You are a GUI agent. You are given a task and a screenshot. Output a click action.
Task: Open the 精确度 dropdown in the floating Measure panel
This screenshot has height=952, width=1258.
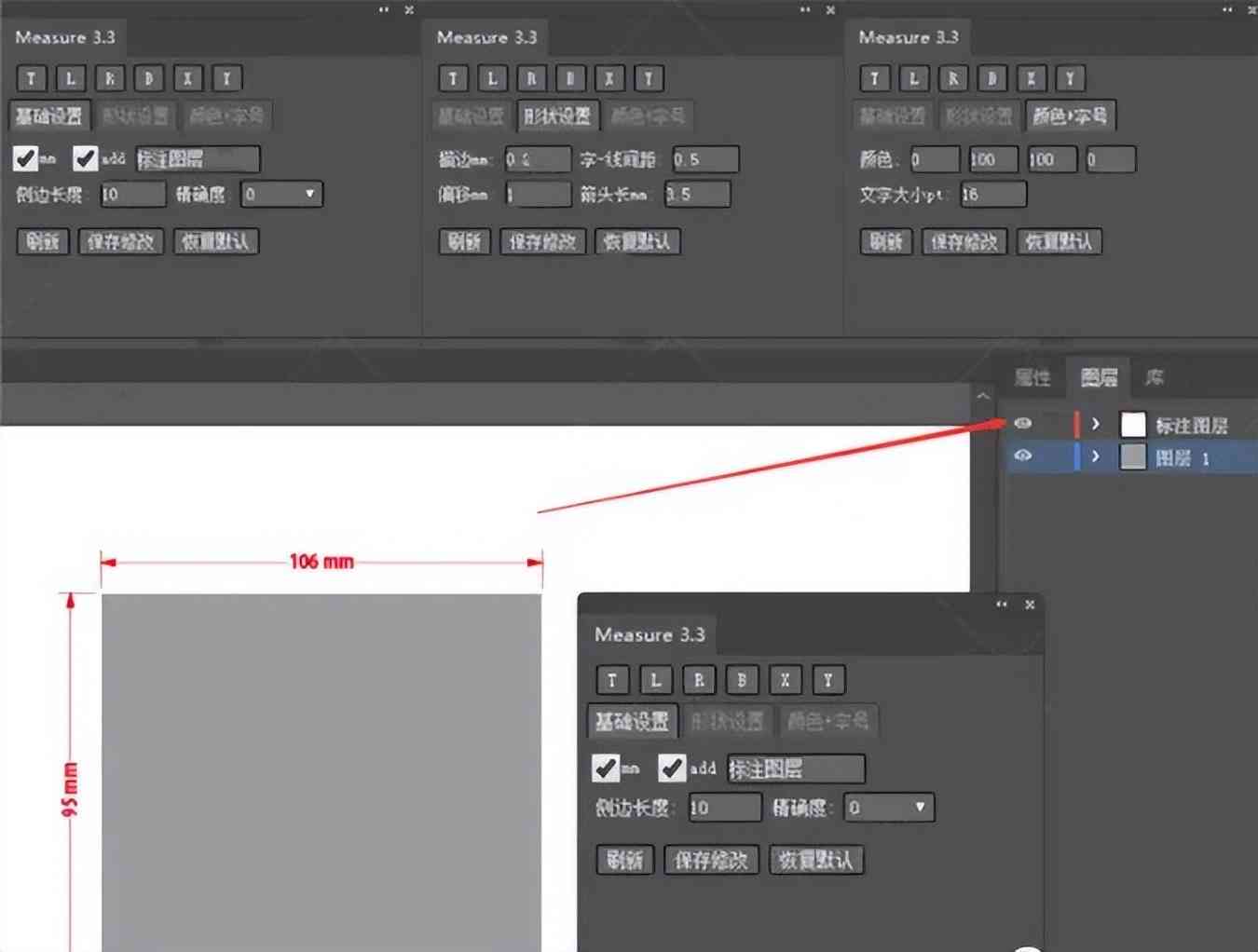click(x=889, y=808)
